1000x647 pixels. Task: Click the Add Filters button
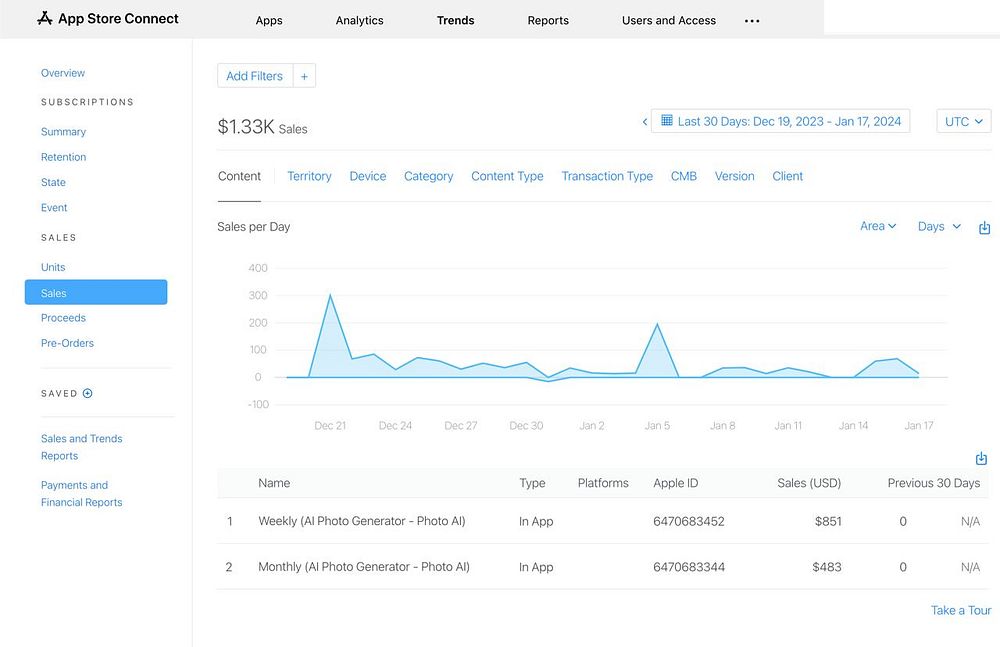(254, 76)
